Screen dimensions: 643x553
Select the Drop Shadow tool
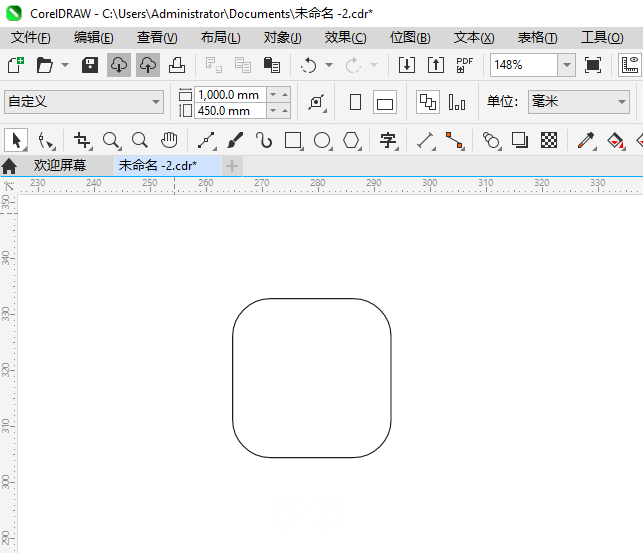pos(520,140)
